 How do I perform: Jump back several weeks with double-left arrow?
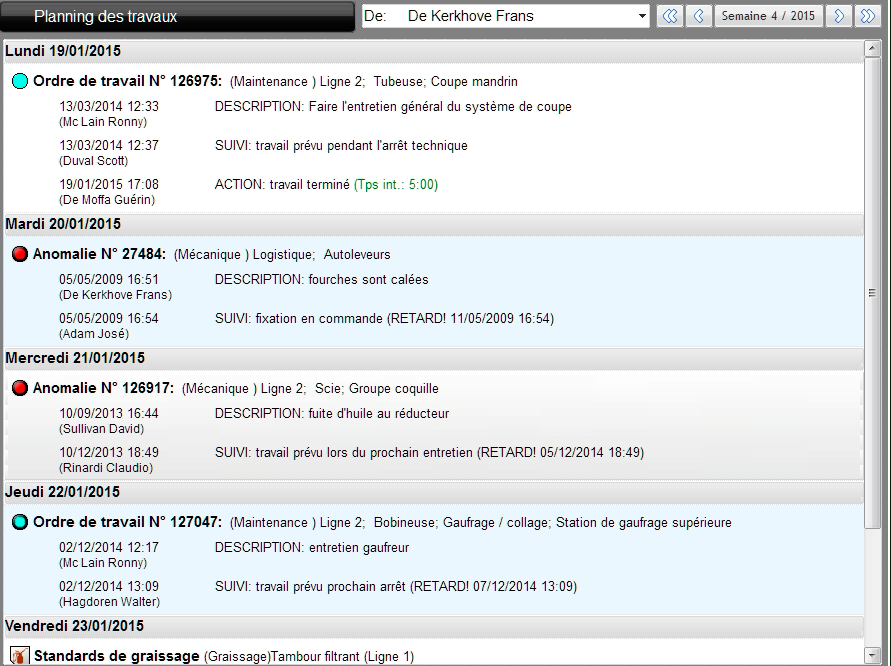pyautogui.click(x=670, y=16)
